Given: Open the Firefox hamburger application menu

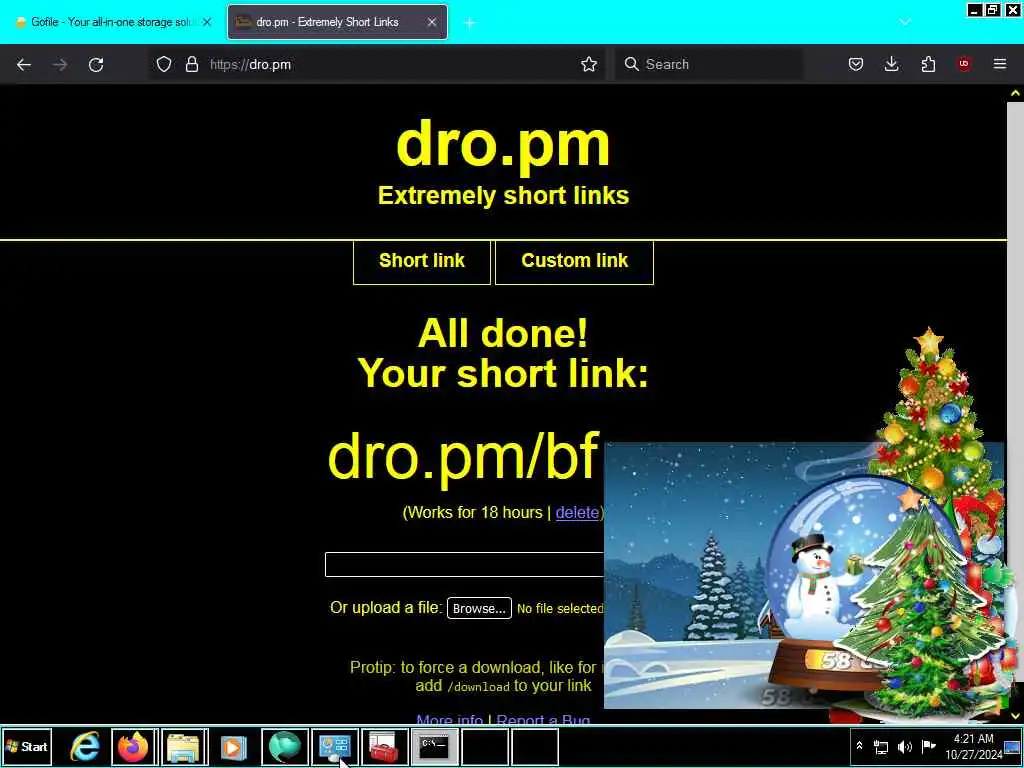Looking at the screenshot, I should 1000,64.
